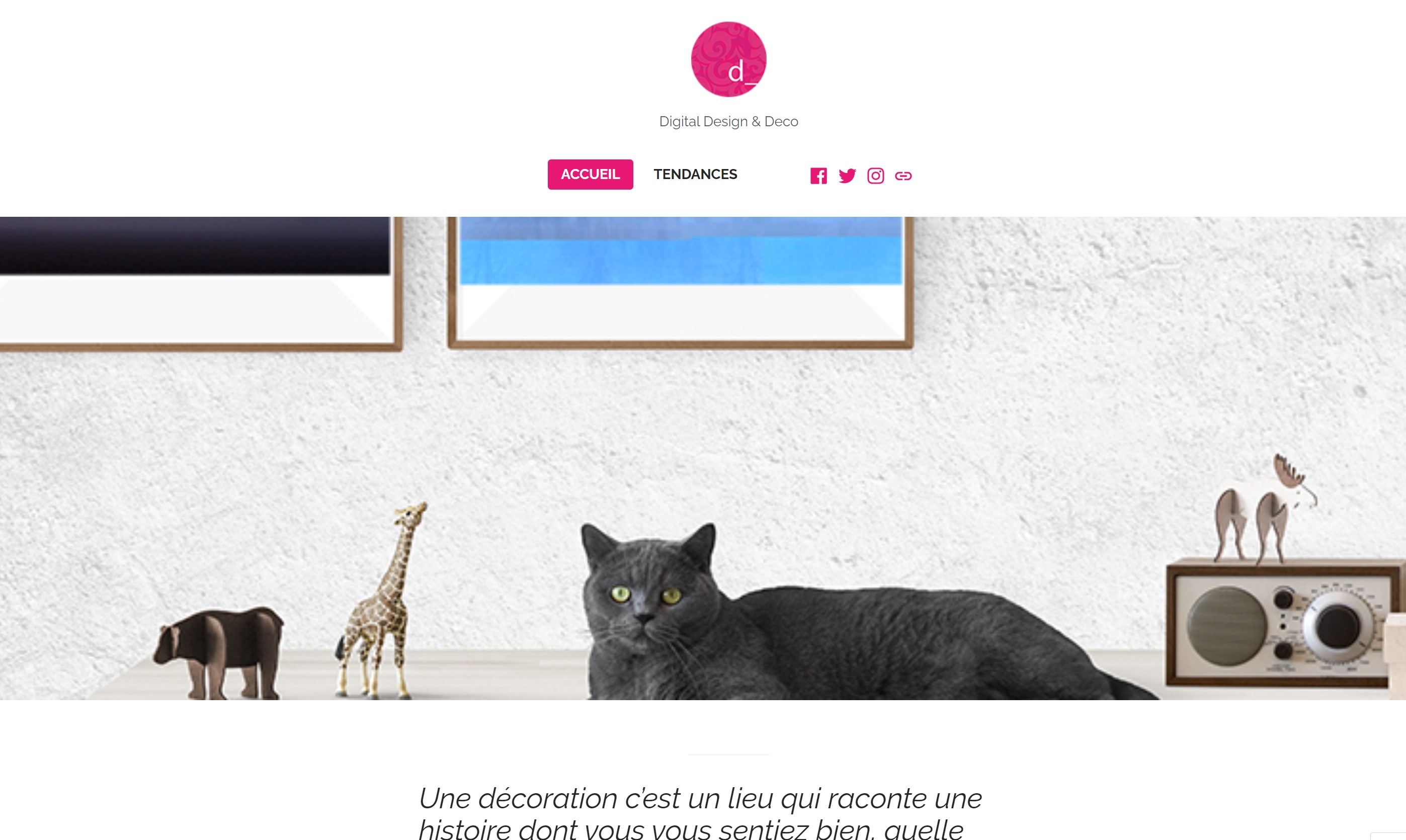The height and width of the screenshot is (840, 1406).
Task: Open the Instagram camera icon
Action: 876,176
